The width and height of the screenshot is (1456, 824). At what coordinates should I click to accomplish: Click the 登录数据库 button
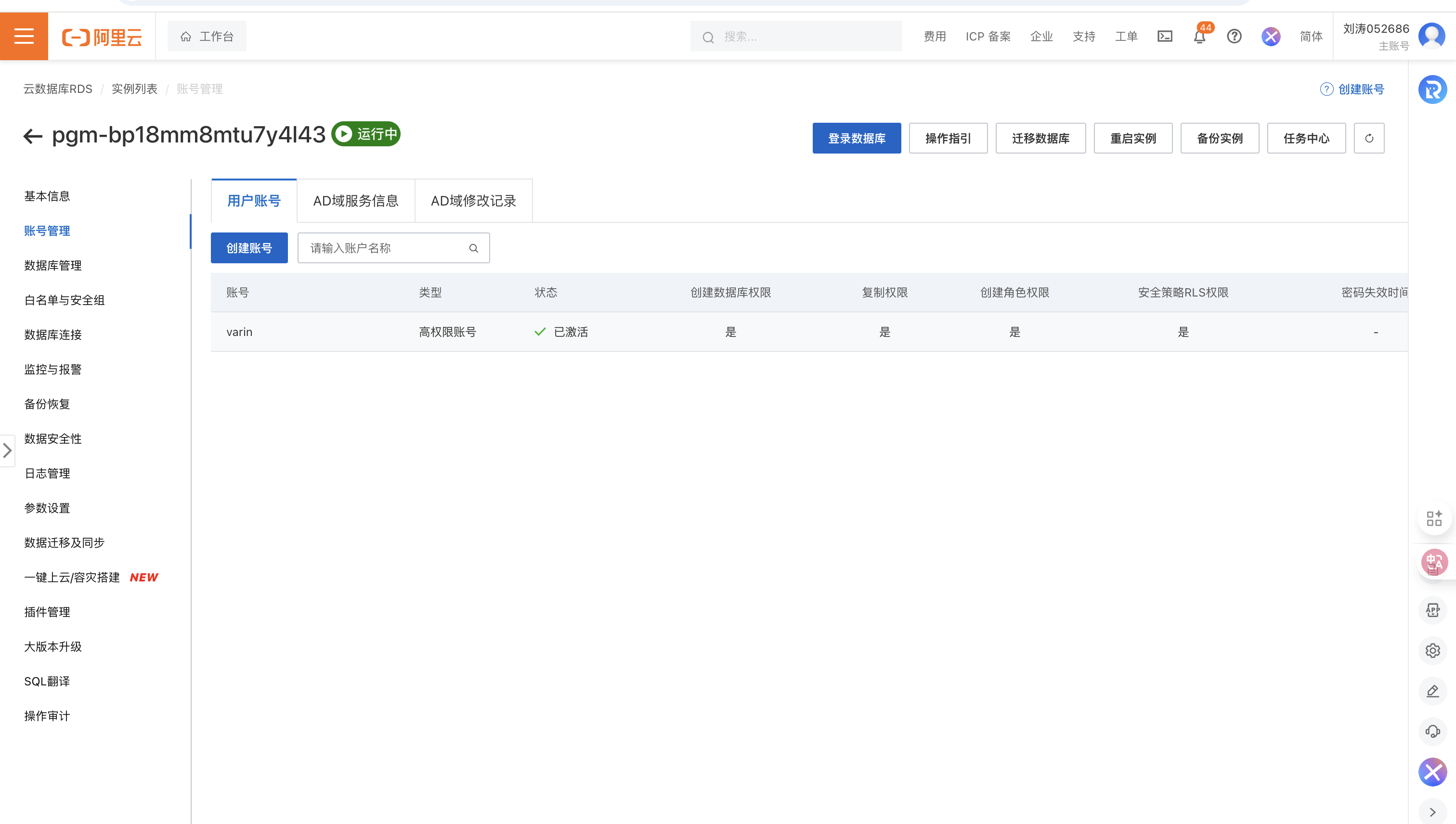coord(857,138)
